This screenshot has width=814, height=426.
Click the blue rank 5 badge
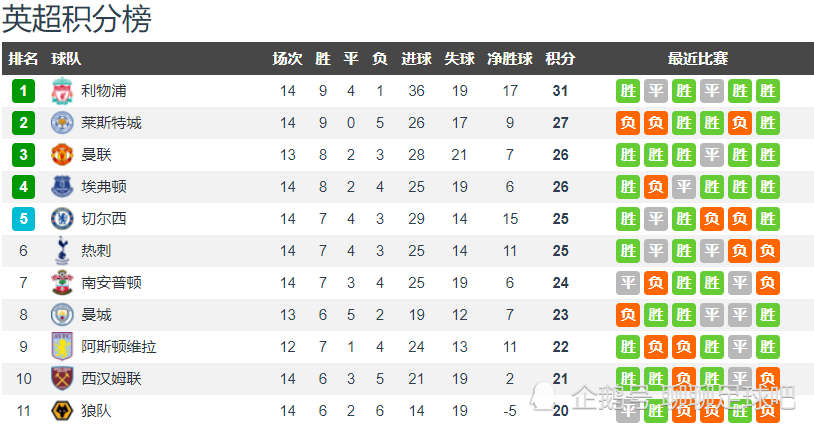click(x=24, y=219)
